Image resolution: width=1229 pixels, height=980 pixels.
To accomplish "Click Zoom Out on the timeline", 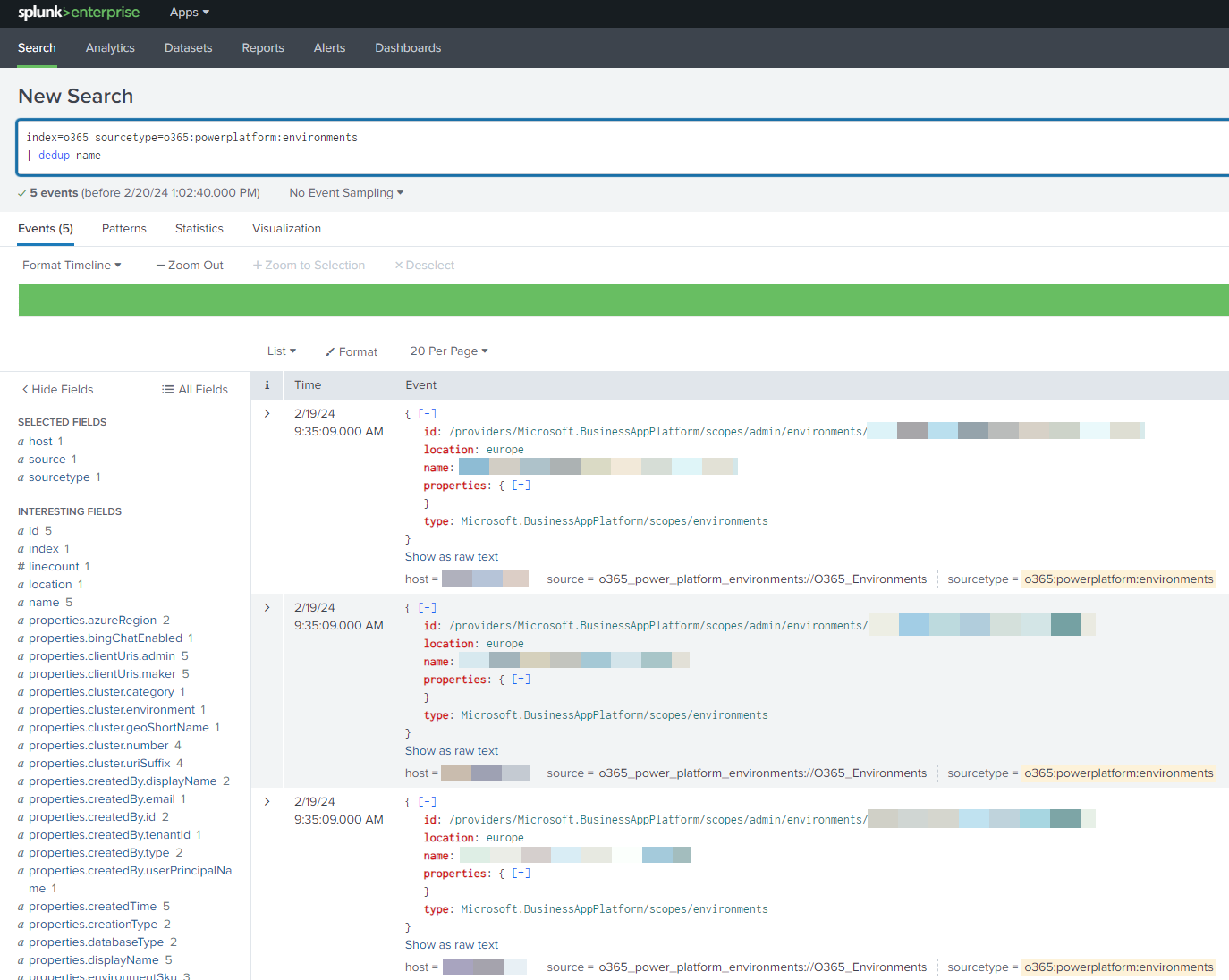I will coord(190,266).
